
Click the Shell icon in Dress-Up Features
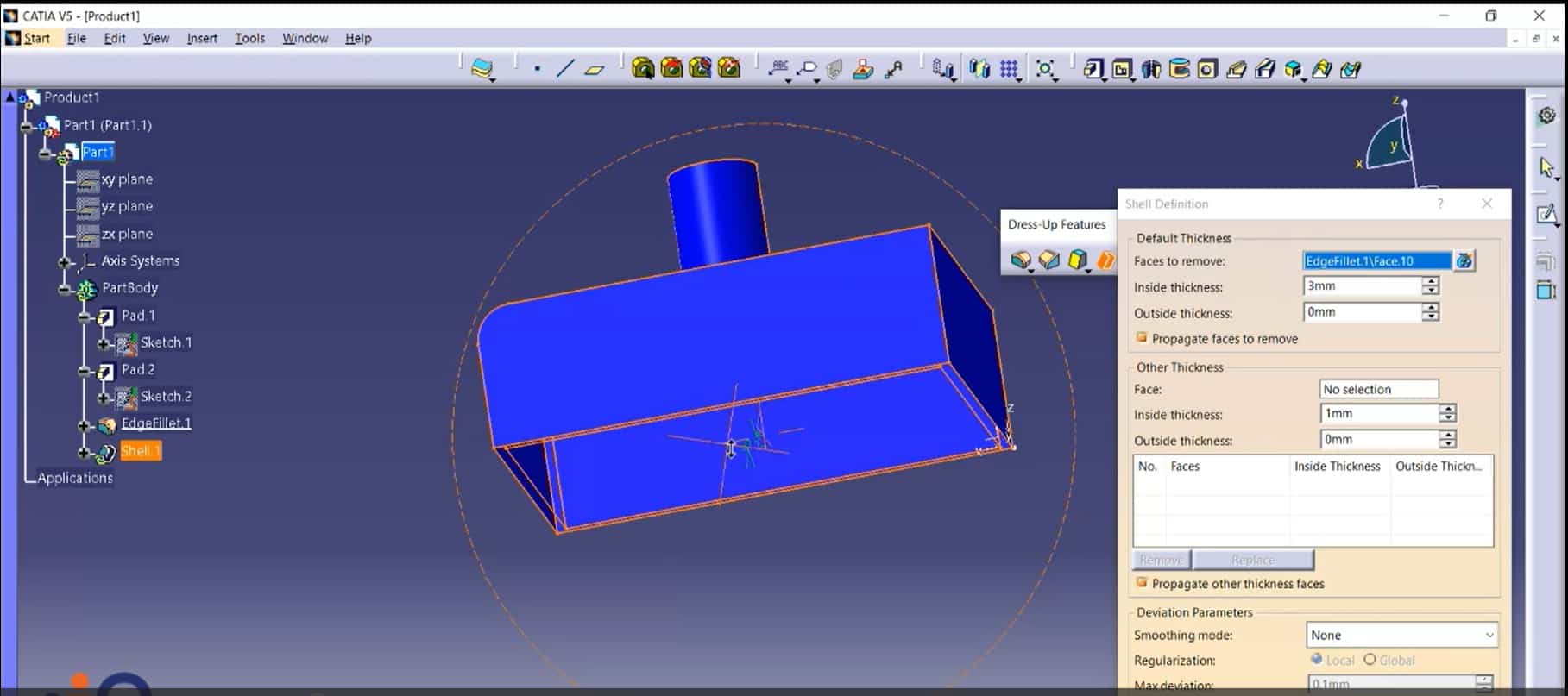pyautogui.click(x=1105, y=260)
